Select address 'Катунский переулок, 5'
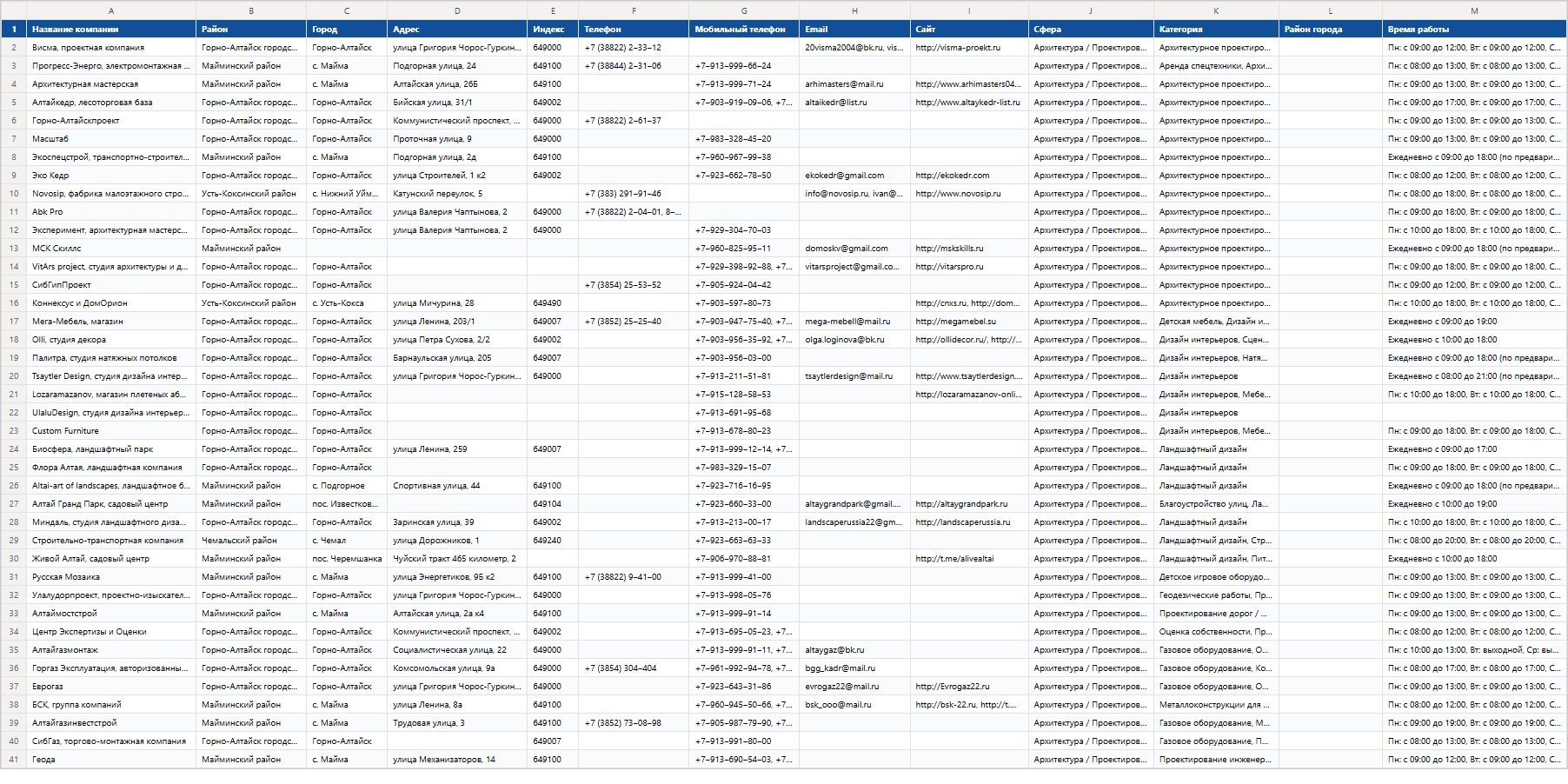 pyautogui.click(x=457, y=194)
